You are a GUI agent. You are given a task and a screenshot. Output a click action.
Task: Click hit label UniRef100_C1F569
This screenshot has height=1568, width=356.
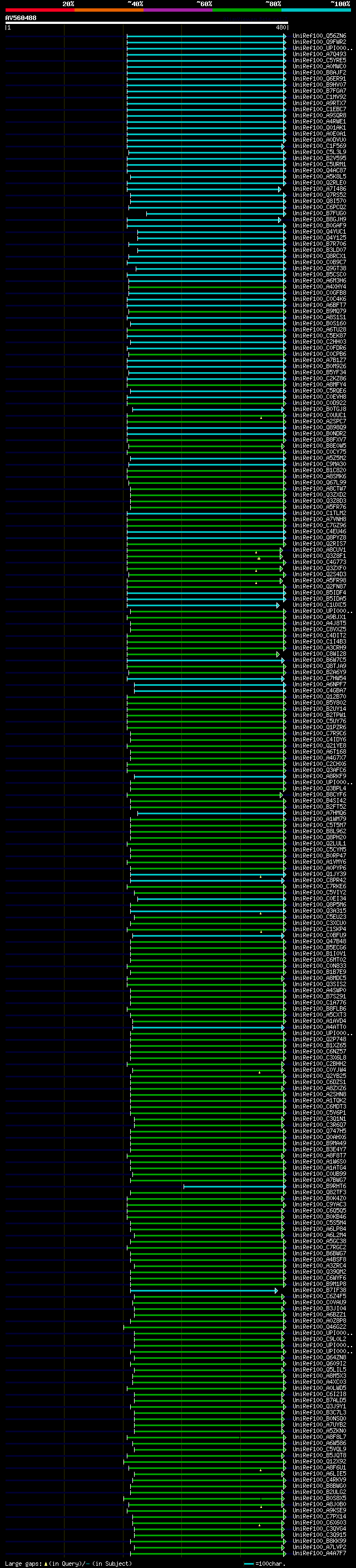click(x=319, y=146)
